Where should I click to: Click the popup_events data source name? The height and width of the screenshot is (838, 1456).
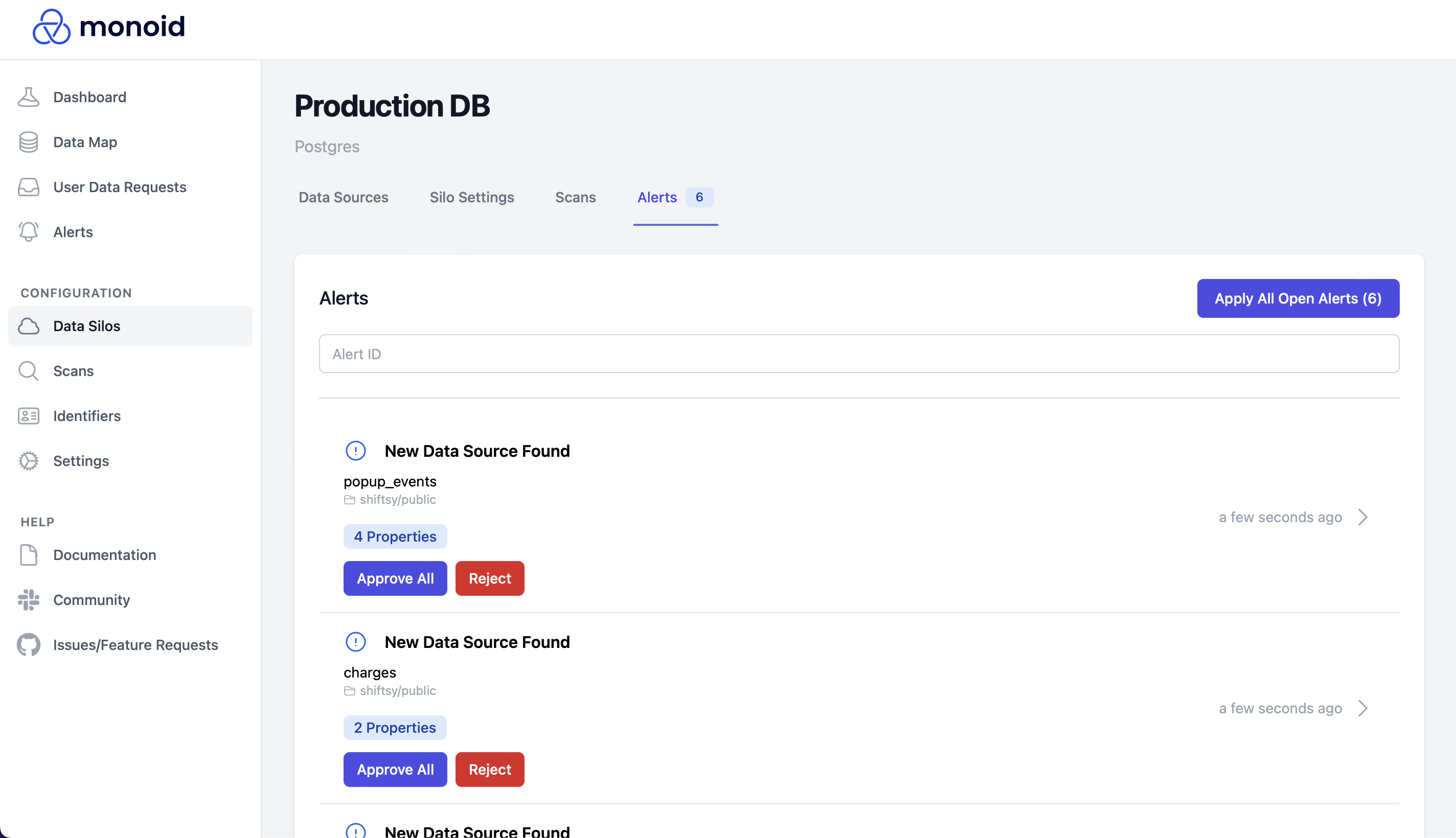[390, 481]
